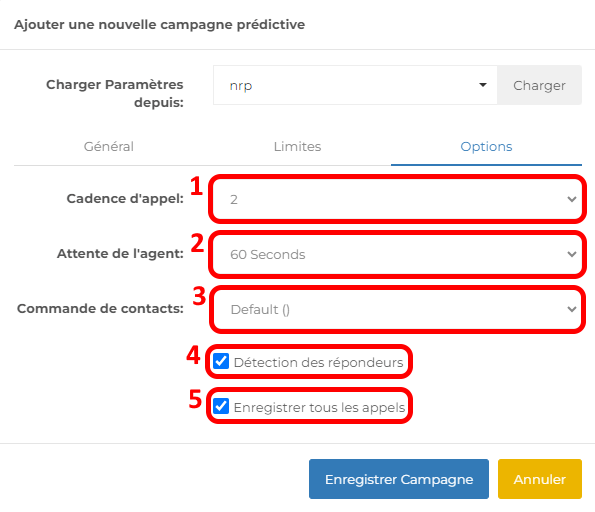Click chevron icon of Cadence d'appel field

pos(571,199)
